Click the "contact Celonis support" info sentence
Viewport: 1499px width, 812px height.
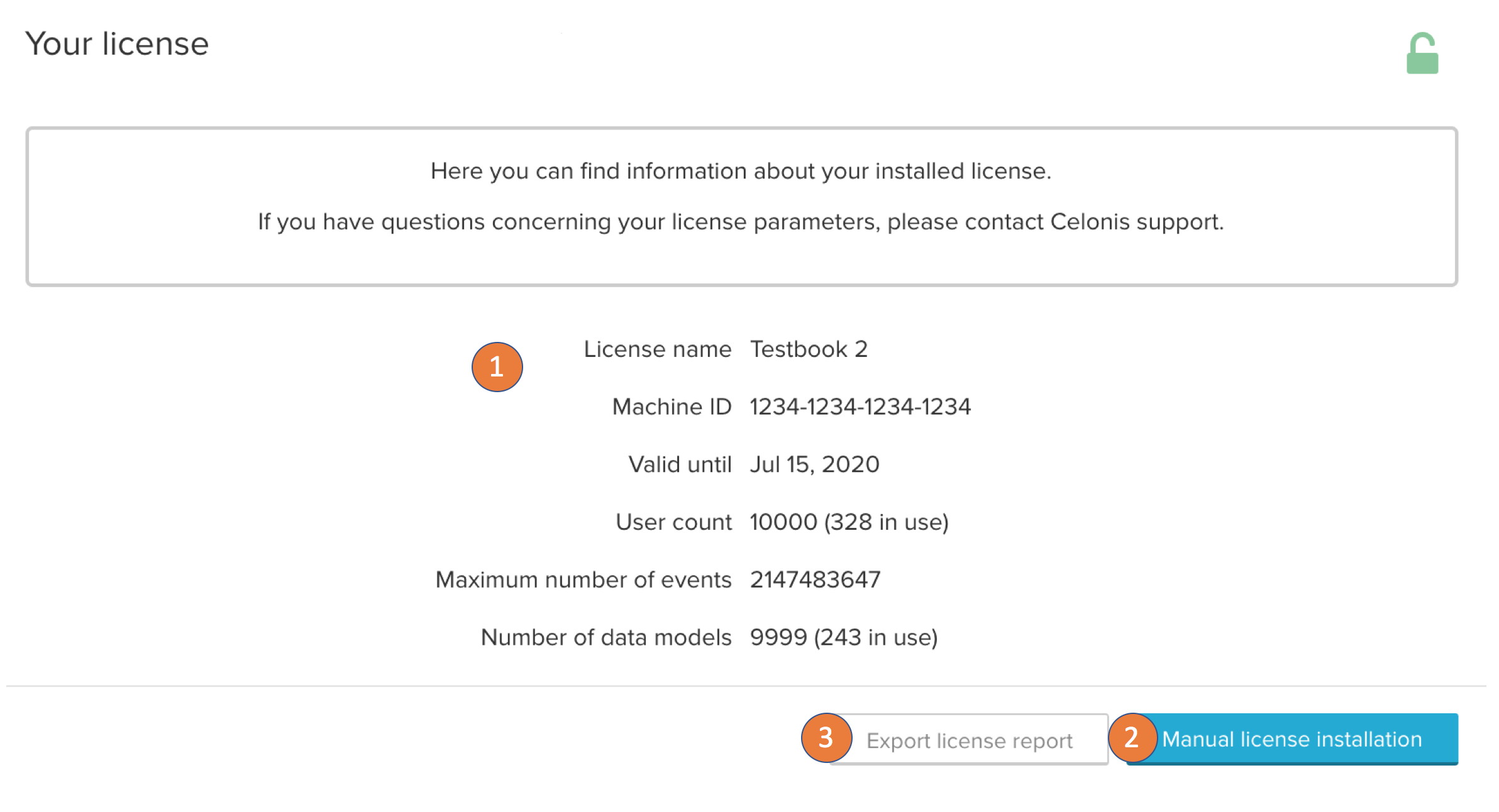[741, 222]
